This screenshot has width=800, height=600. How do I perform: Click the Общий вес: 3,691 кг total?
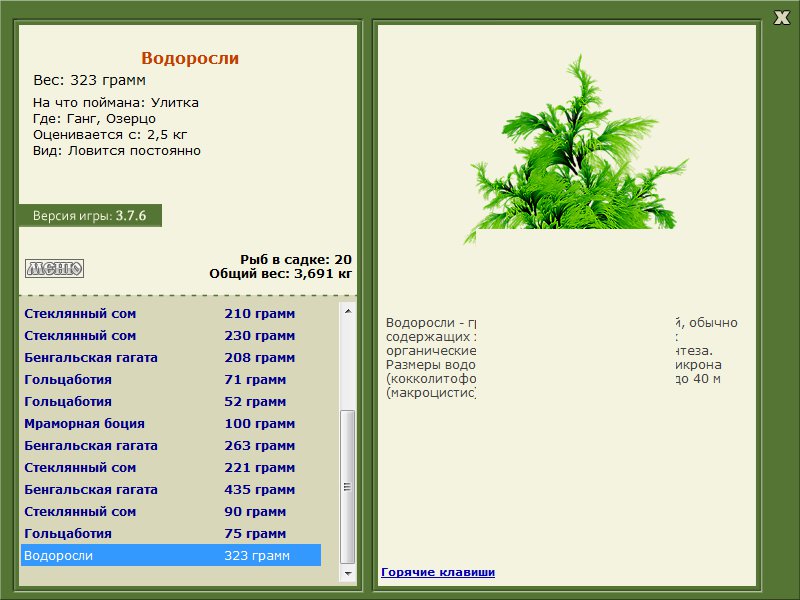(x=281, y=274)
